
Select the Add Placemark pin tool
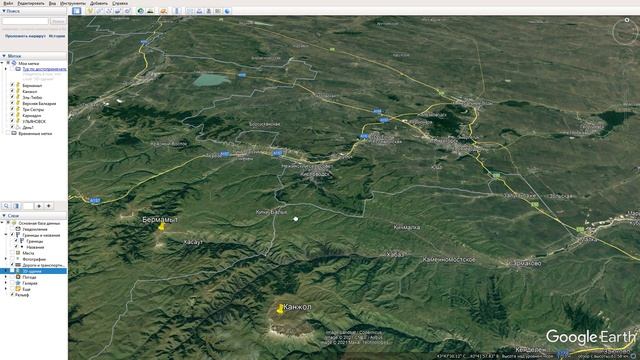click(90, 11)
